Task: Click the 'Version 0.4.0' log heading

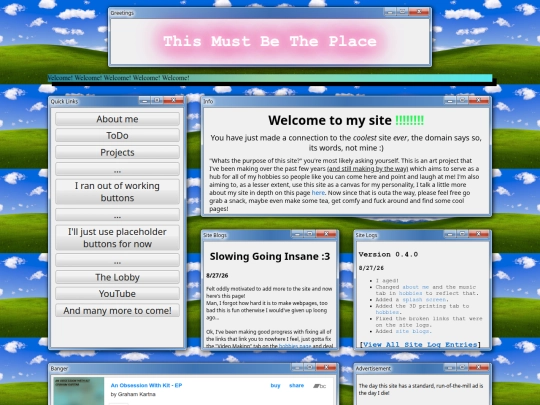Action: (388, 255)
